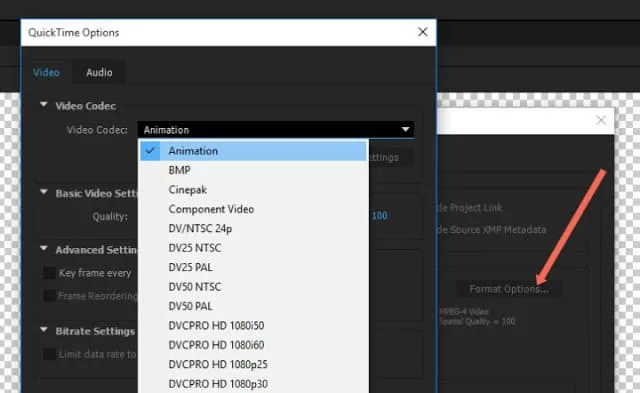Click the Quality field label
This screenshot has width=640, height=393.
(110, 216)
